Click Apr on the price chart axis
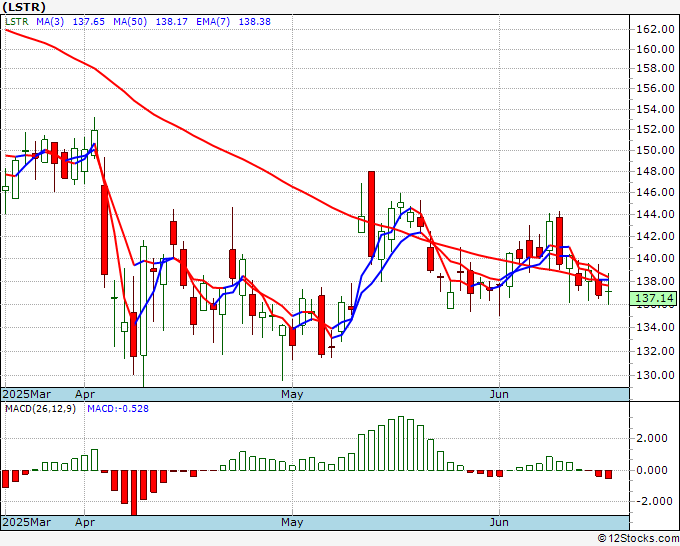The image size is (680, 546). [85, 394]
